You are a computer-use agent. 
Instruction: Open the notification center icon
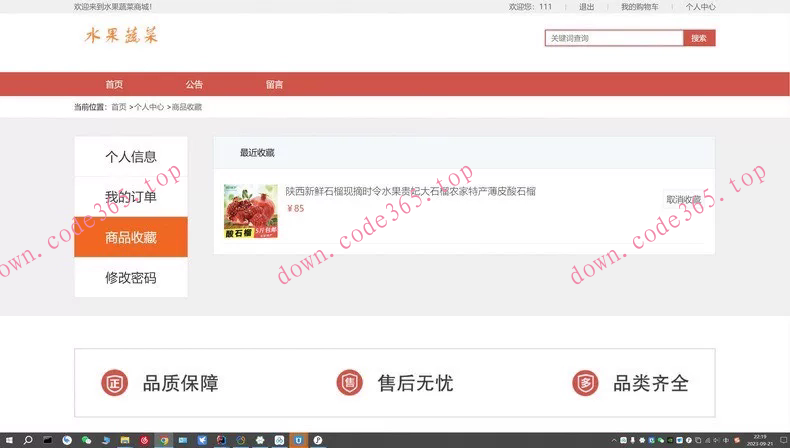pyautogui.click(x=783, y=440)
